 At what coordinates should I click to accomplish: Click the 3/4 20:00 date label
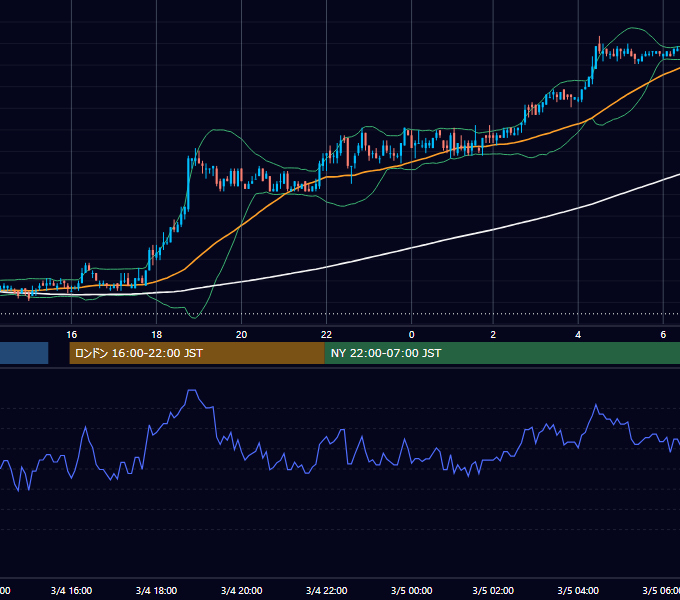pos(242,591)
